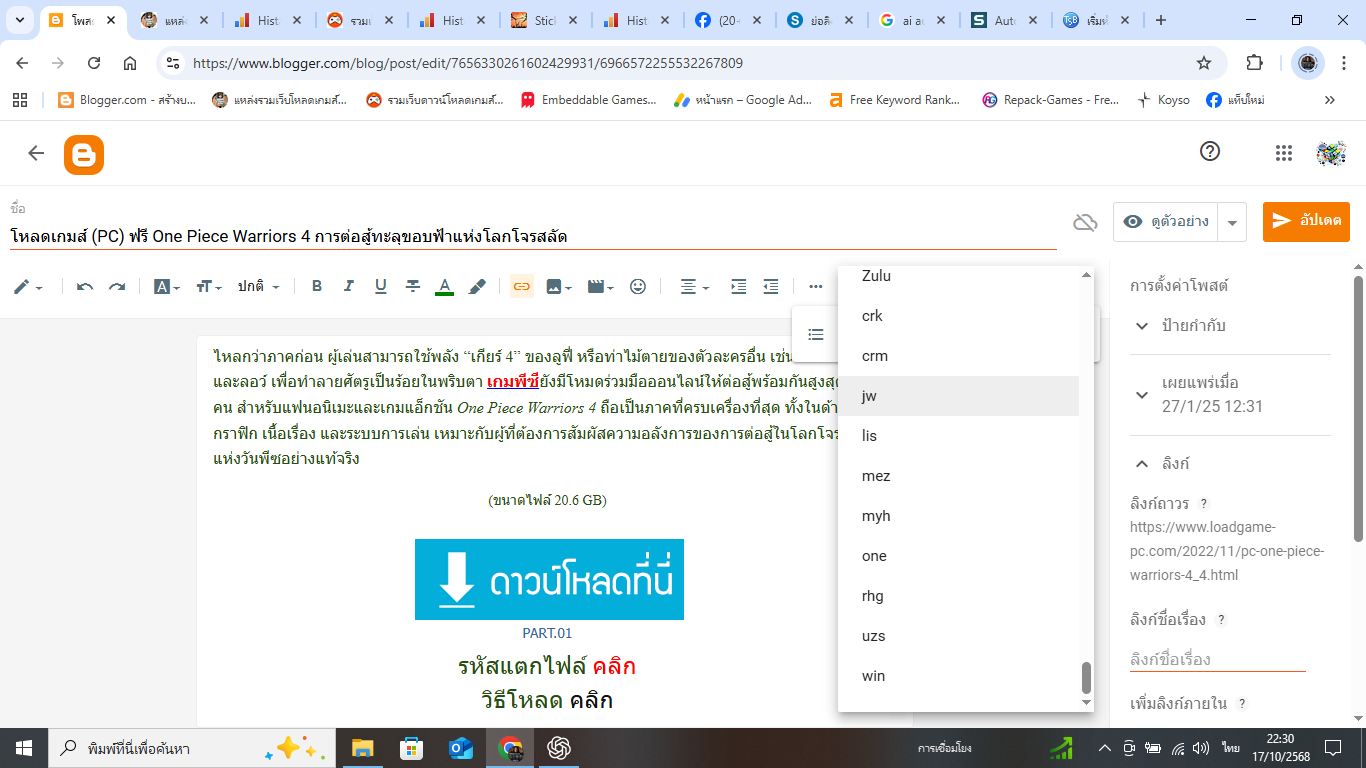Click the insert link icon
Image resolution: width=1366 pixels, height=768 pixels.
point(521,286)
